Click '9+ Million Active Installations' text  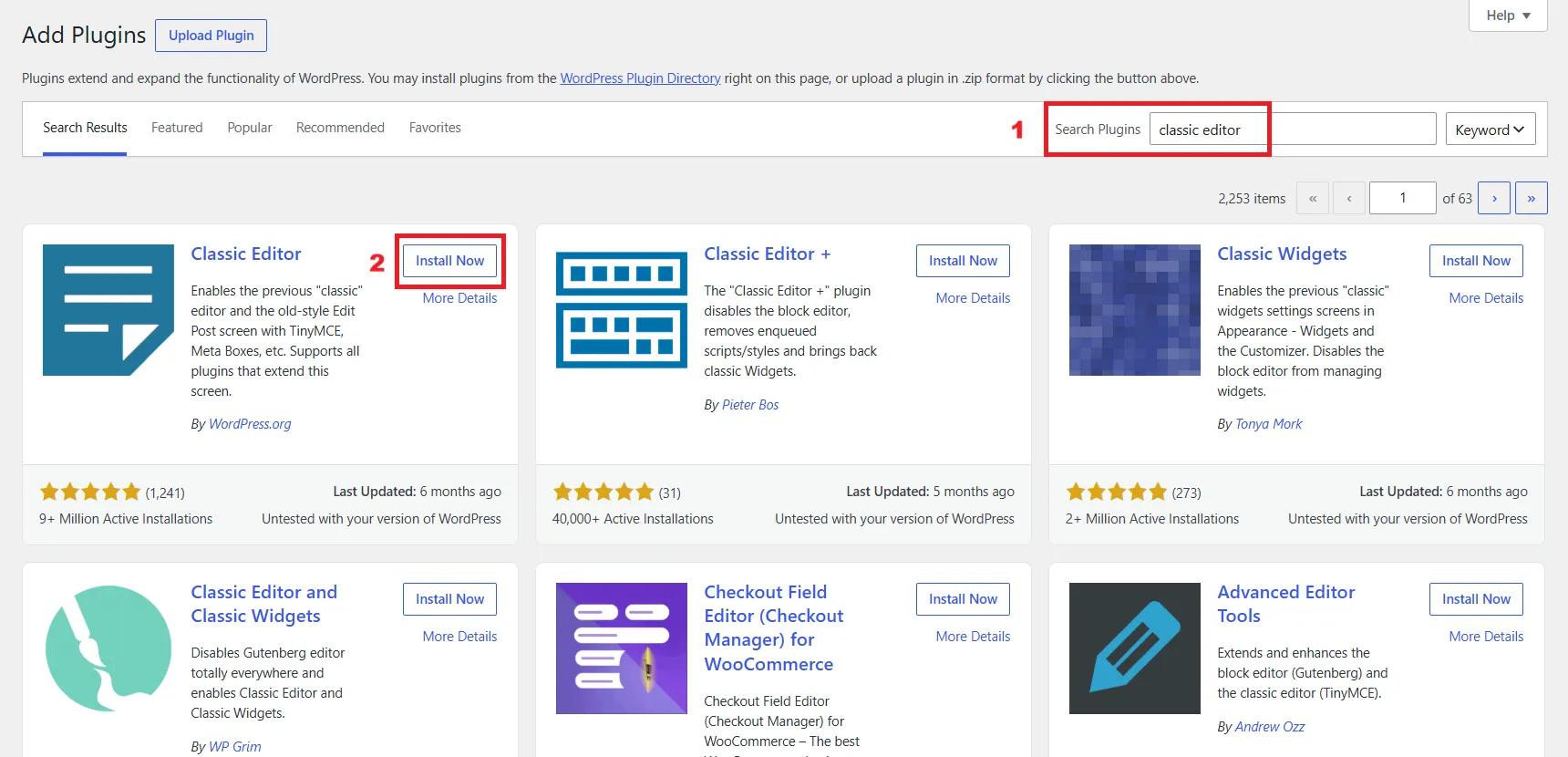(126, 519)
